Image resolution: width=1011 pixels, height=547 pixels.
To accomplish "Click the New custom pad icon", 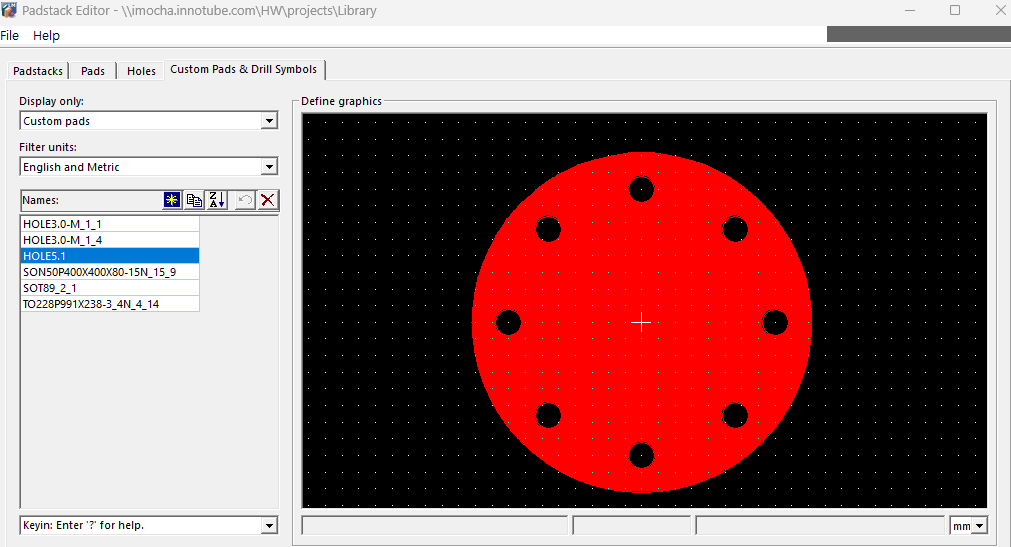I will tap(172, 200).
